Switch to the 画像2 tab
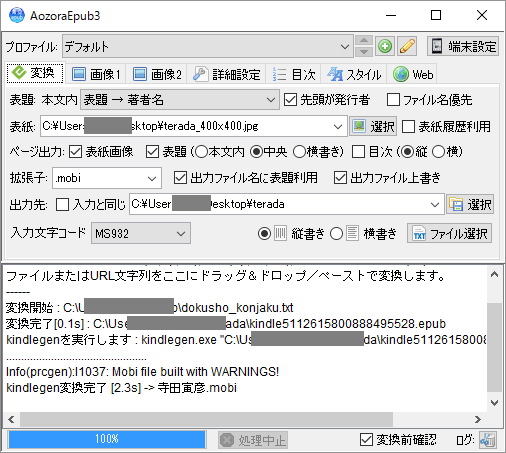Image resolution: width=506 pixels, height=453 pixels. (x=157, y=74)
